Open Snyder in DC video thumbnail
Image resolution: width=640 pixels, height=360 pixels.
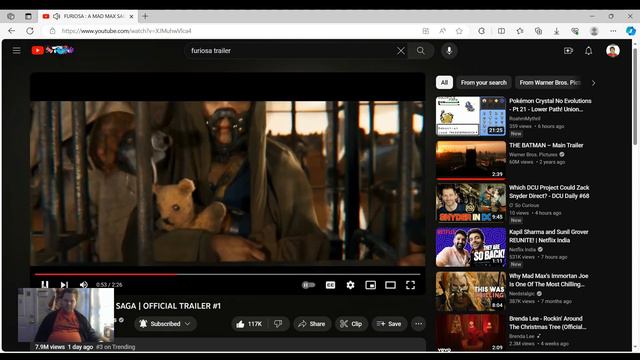471,203
